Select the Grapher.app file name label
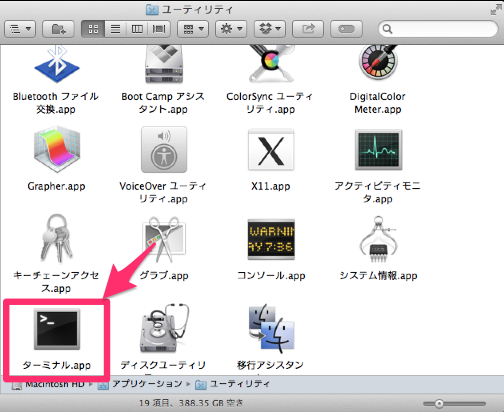504x412 pixels. click(x=56, y=186)
